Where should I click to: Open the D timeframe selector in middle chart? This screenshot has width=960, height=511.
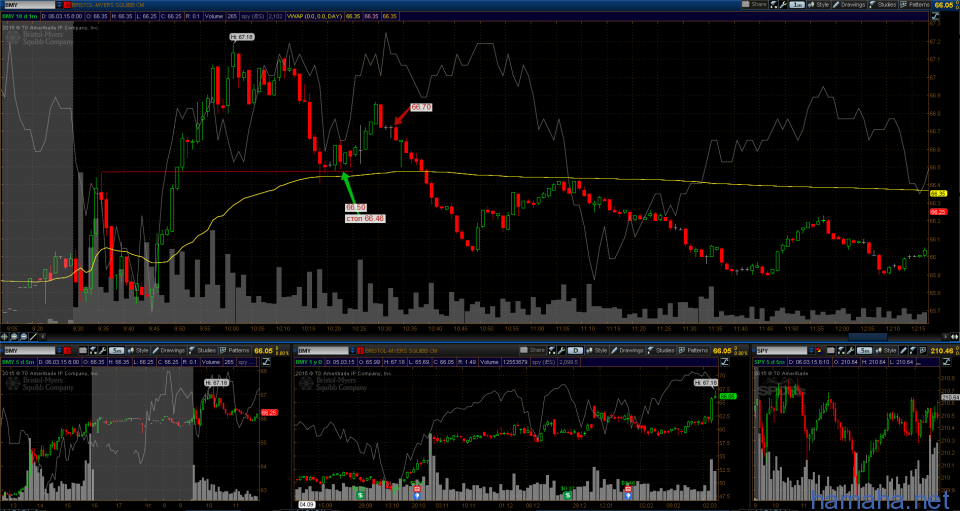click(x=576, y=351)
